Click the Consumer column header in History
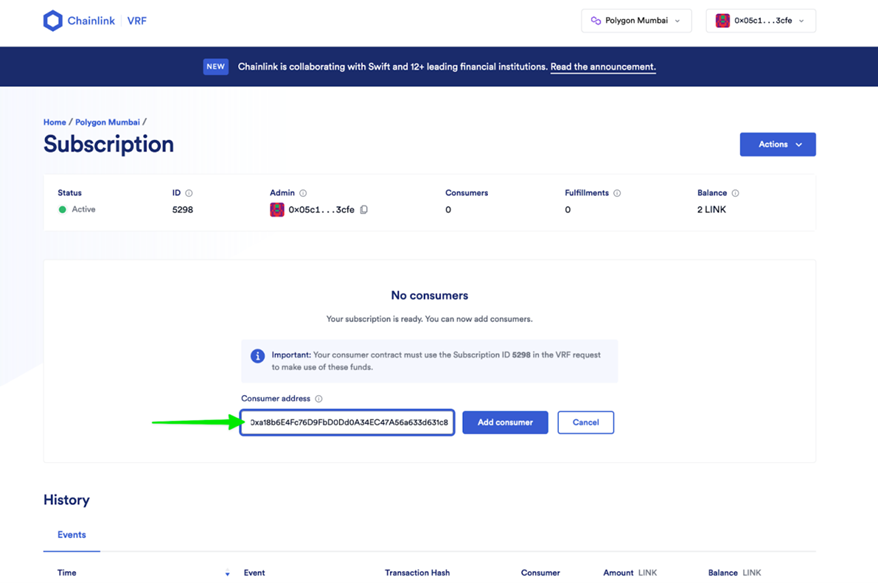Image resolution: width=878 pixels, height=583 pixels. coord(540,573)
